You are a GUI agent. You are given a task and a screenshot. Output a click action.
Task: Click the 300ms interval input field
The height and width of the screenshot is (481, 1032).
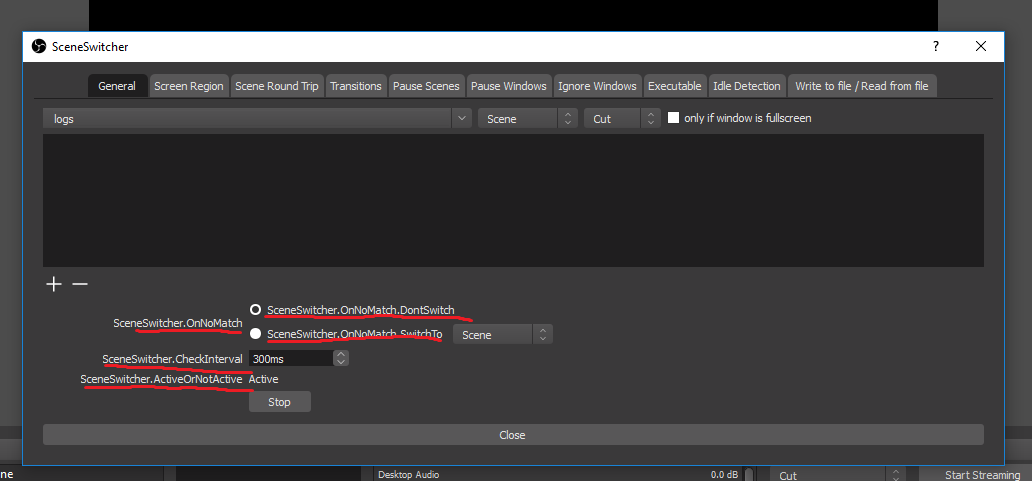[x=291, y=359]
